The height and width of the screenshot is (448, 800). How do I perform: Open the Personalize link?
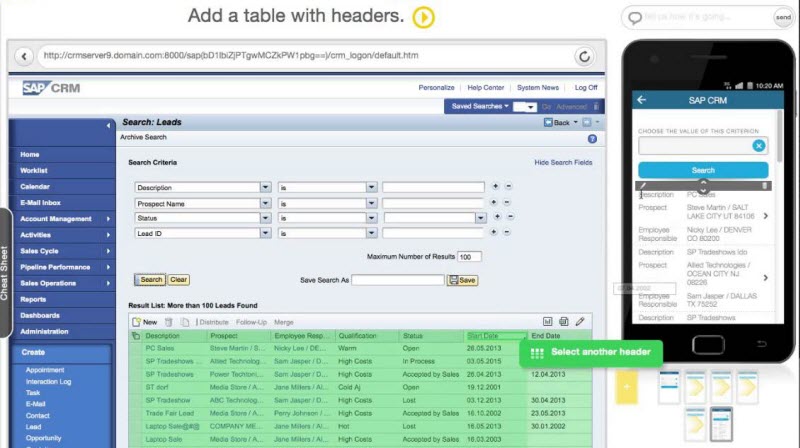(x=436, y=88)
